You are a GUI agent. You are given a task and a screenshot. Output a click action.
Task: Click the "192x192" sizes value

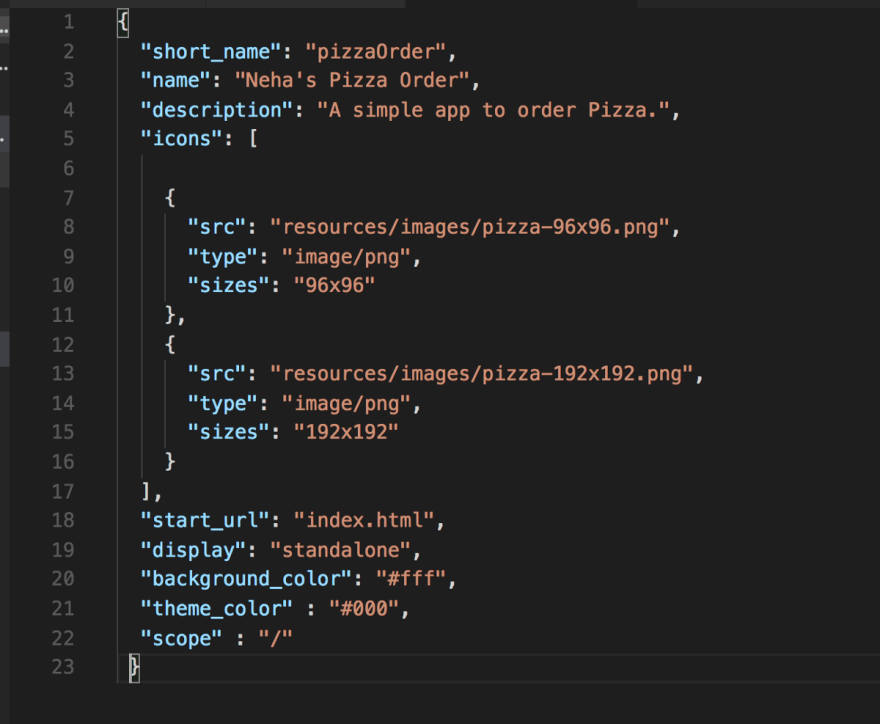(346, 432)
